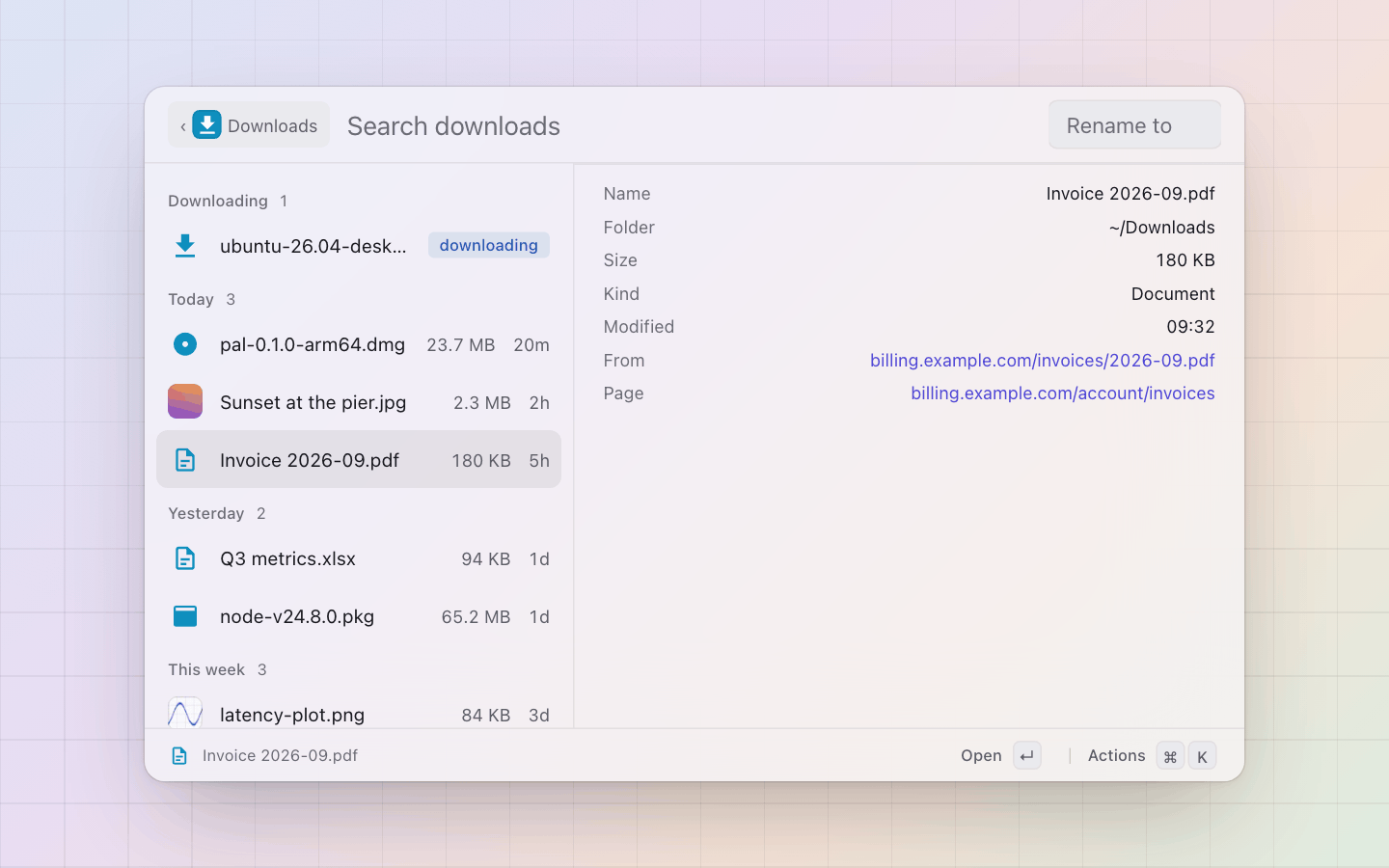The height and width of the screenshot is (868, 1389).
Task: Select the latency-plot.png file name
Action: pyautogui.click(x=292, y=715)
